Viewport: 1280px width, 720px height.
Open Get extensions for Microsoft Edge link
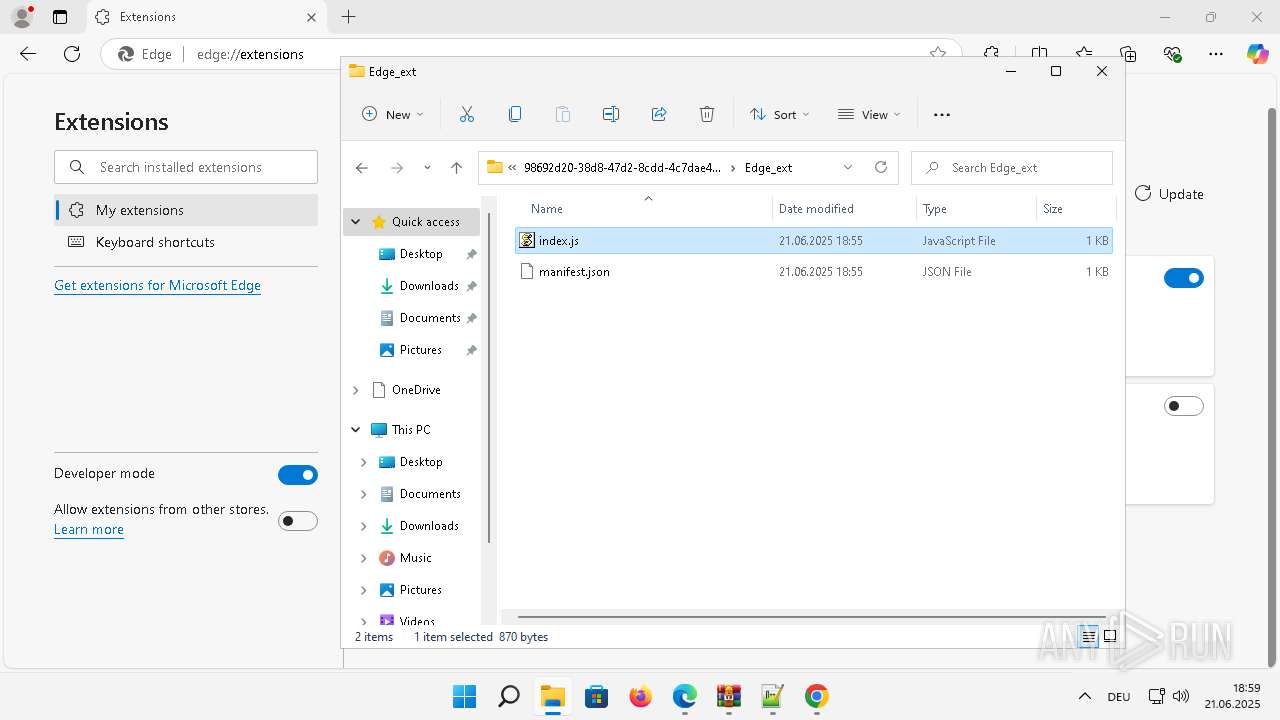click(x=157, y=285)
